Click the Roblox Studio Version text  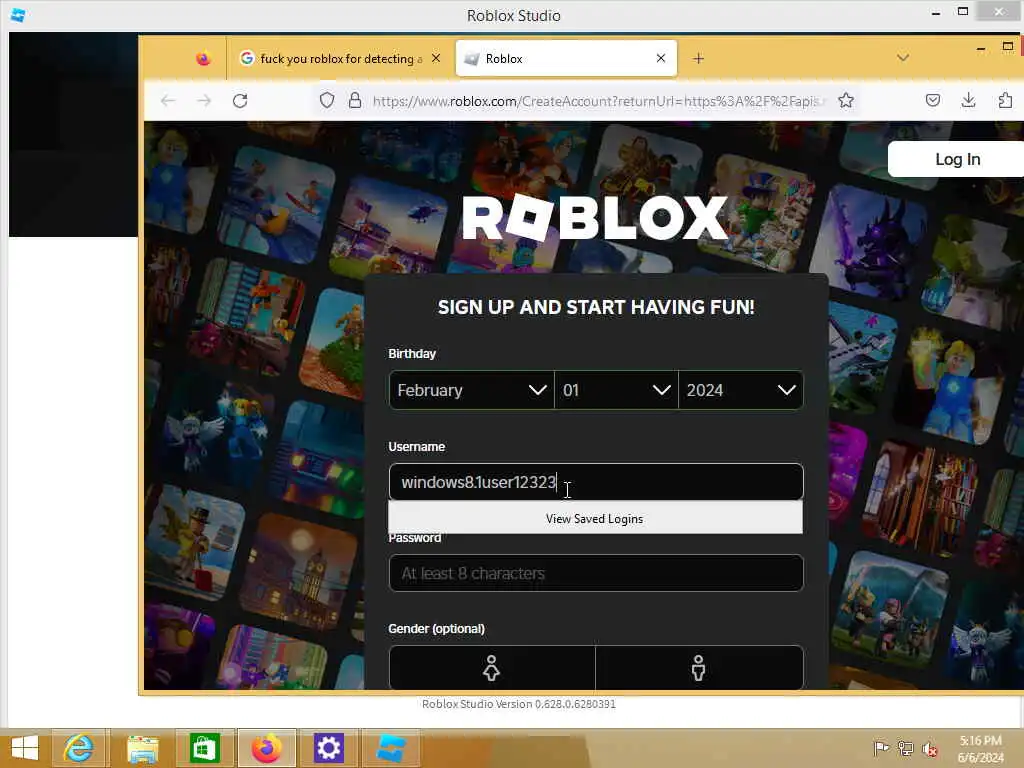[519, 704]
